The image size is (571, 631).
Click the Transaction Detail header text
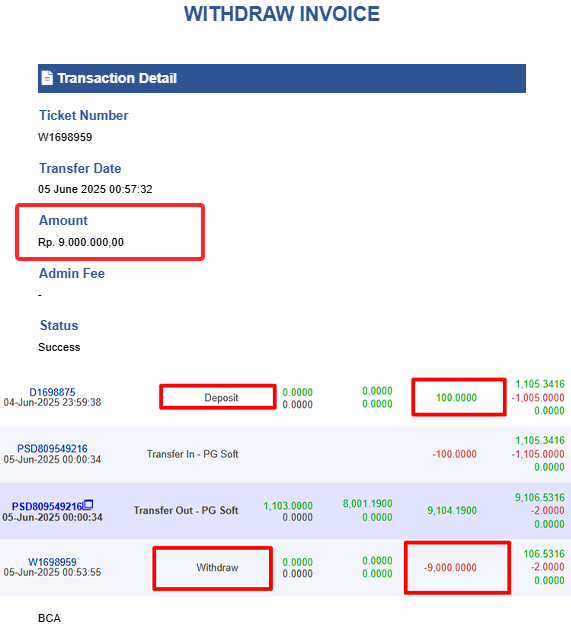(x=117, y=78)
